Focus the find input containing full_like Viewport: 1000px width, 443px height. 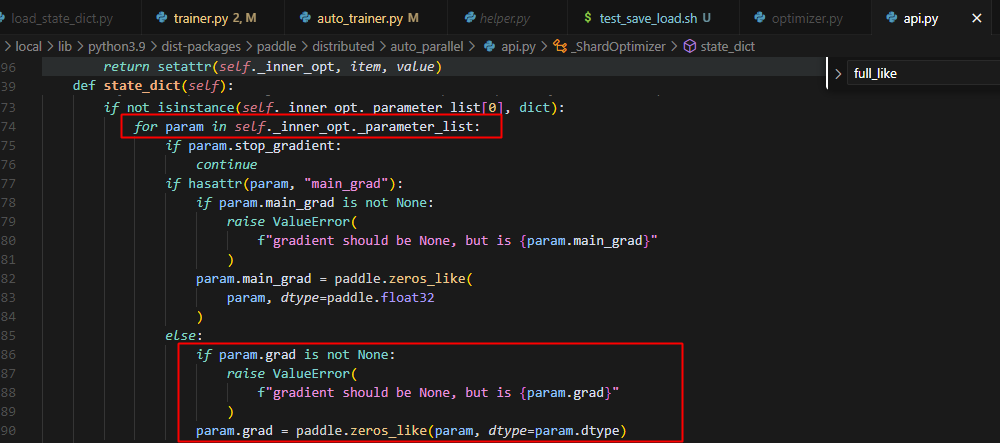[920, 73]
